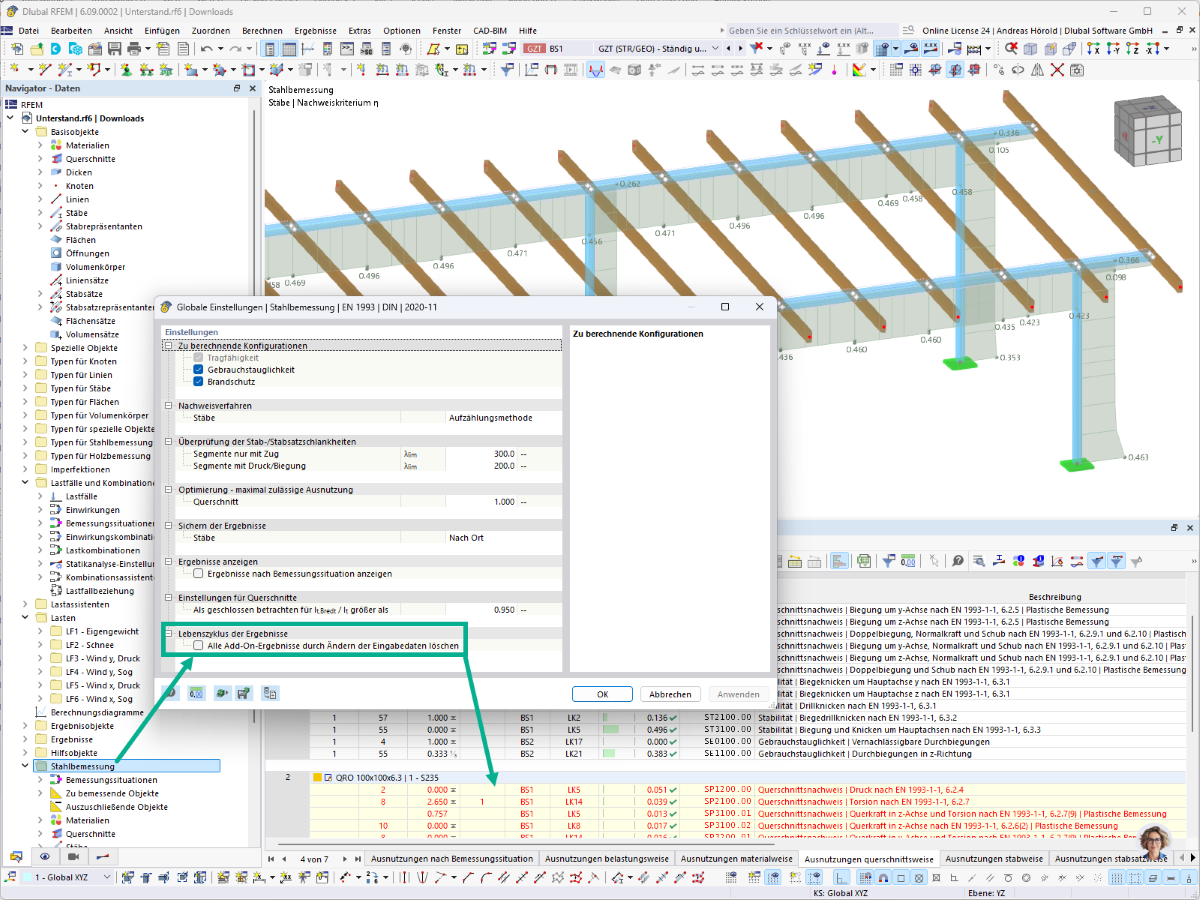1200x900 pixels.
Task: Switch to Ausnutzungen stabweise tab
Action: coord(994,859)
